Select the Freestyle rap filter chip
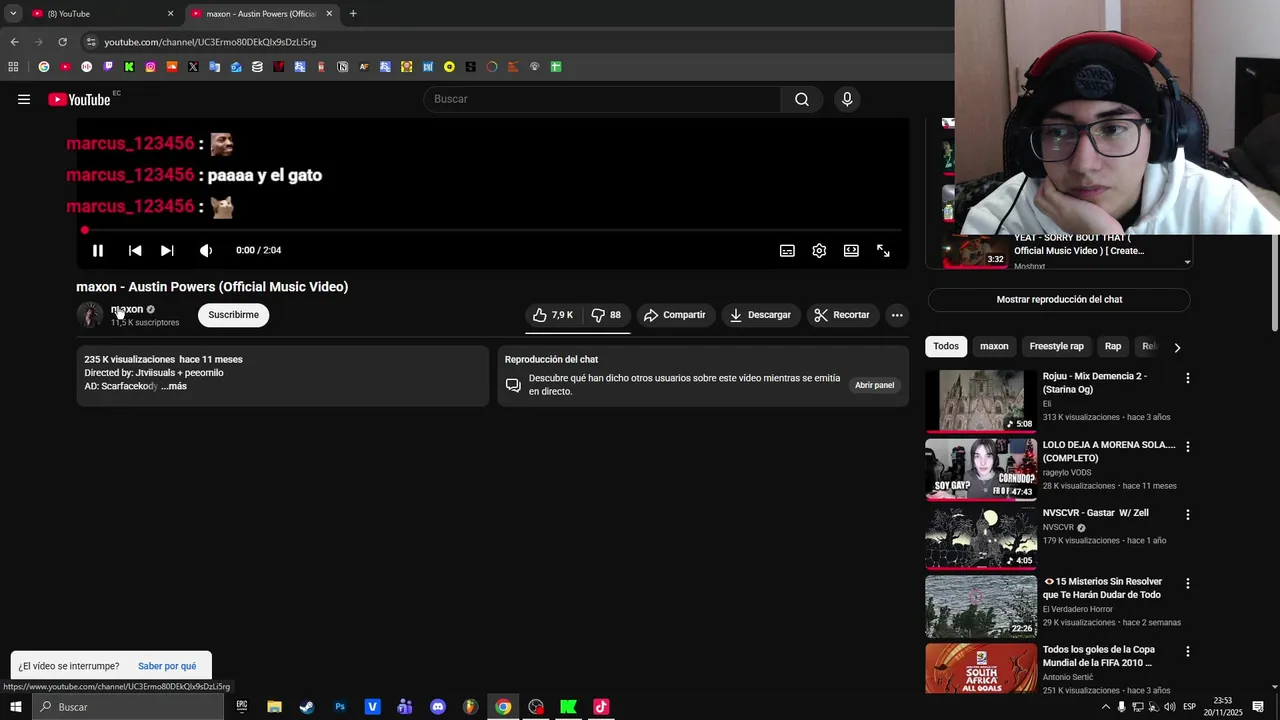 pos(1056,346)
